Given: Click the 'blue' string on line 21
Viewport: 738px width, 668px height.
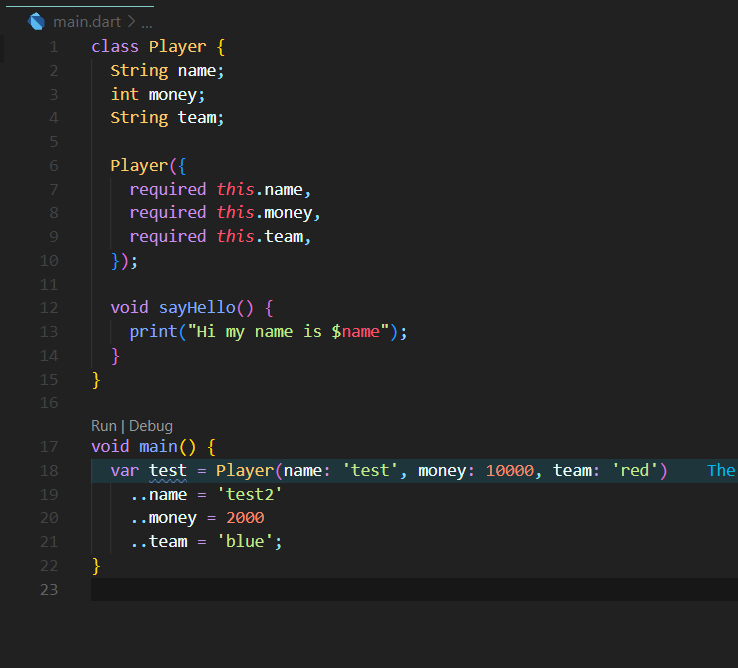Looking at the screenshot, I should click(x=244, y=541).
